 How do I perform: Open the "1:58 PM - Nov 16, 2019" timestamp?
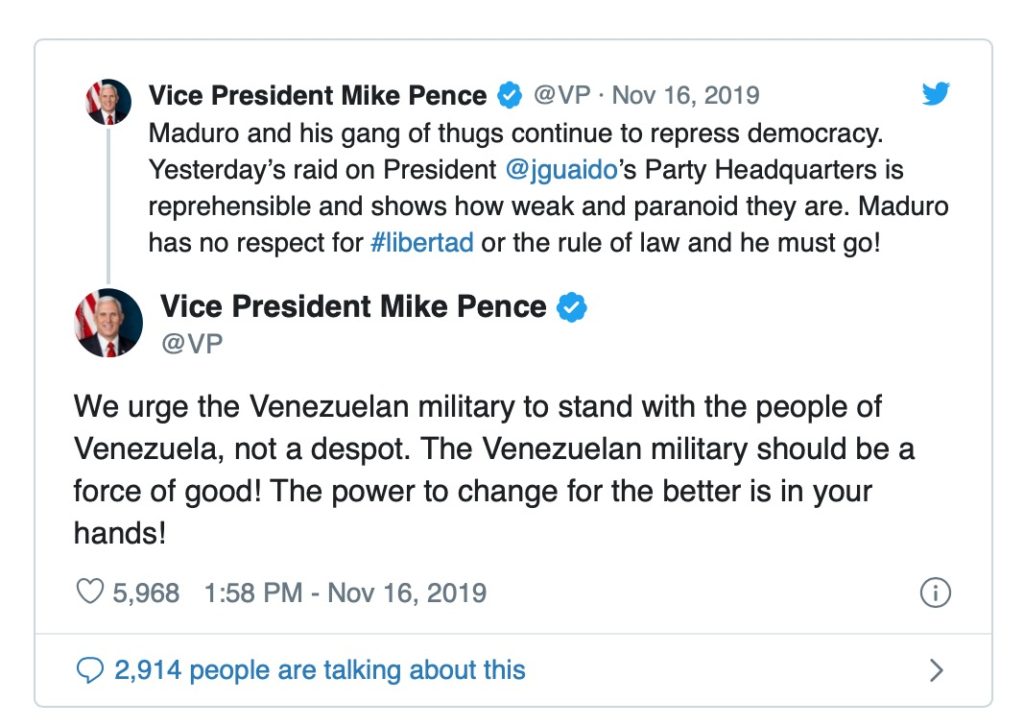click(345, 593)
